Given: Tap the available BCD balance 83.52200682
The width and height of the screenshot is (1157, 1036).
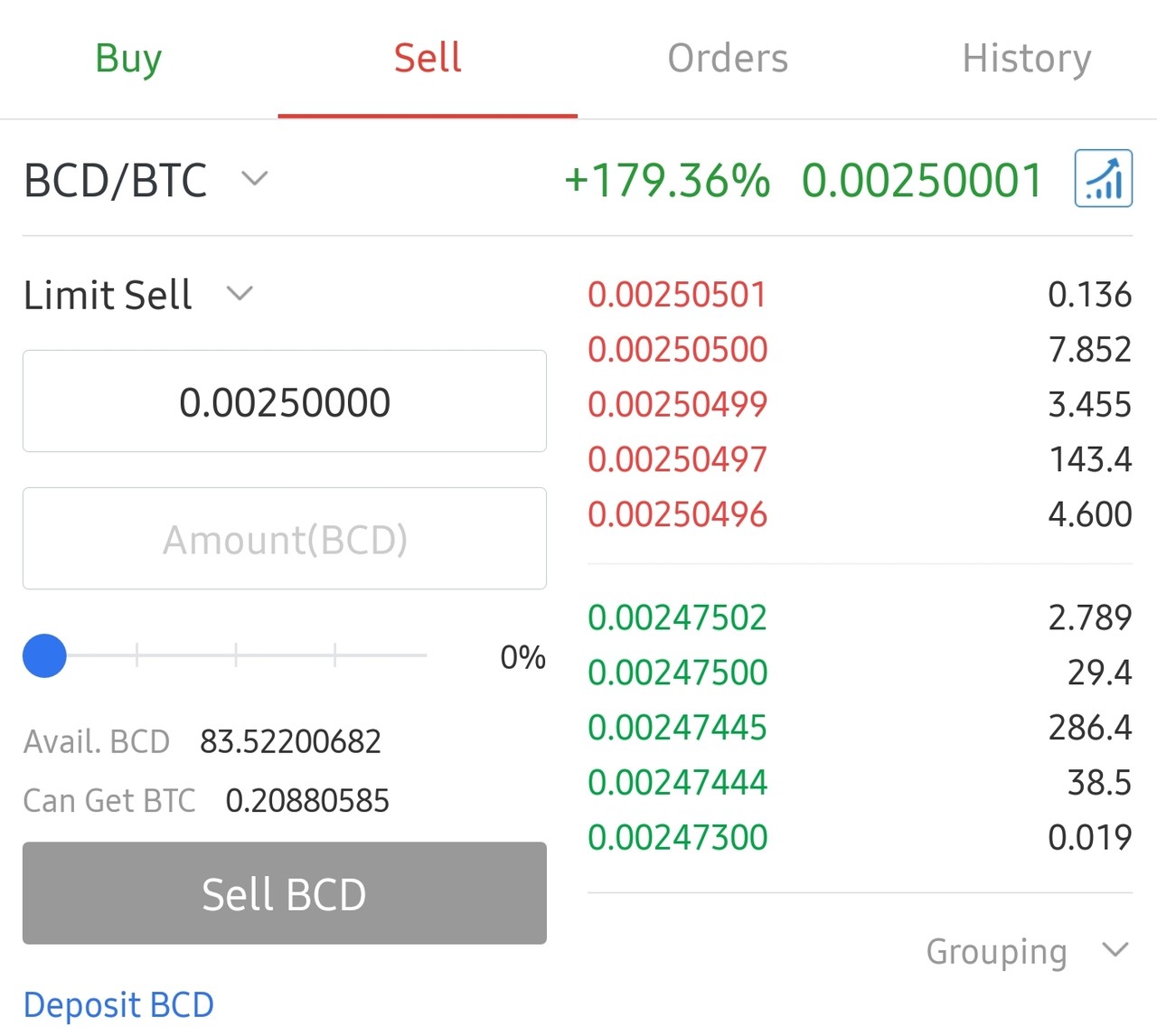Looking at the screenshot, I should point(290,741).
